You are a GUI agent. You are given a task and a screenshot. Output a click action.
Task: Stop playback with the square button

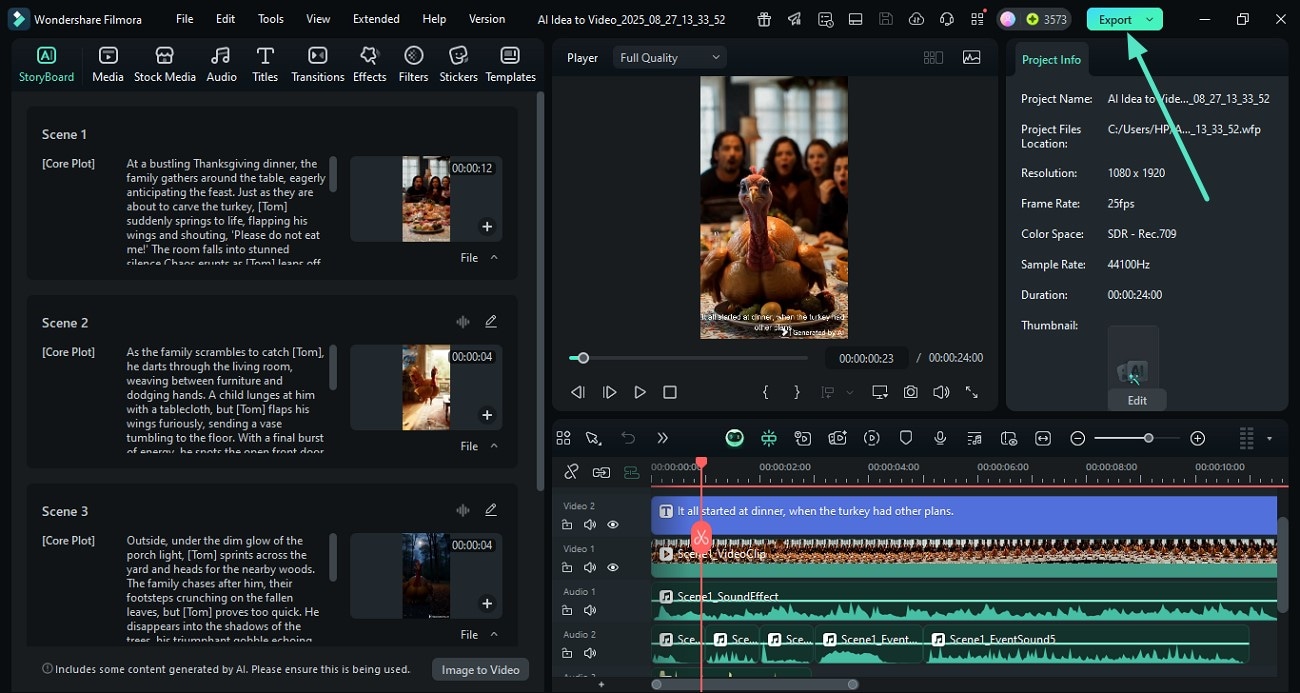tap(670, 393)
